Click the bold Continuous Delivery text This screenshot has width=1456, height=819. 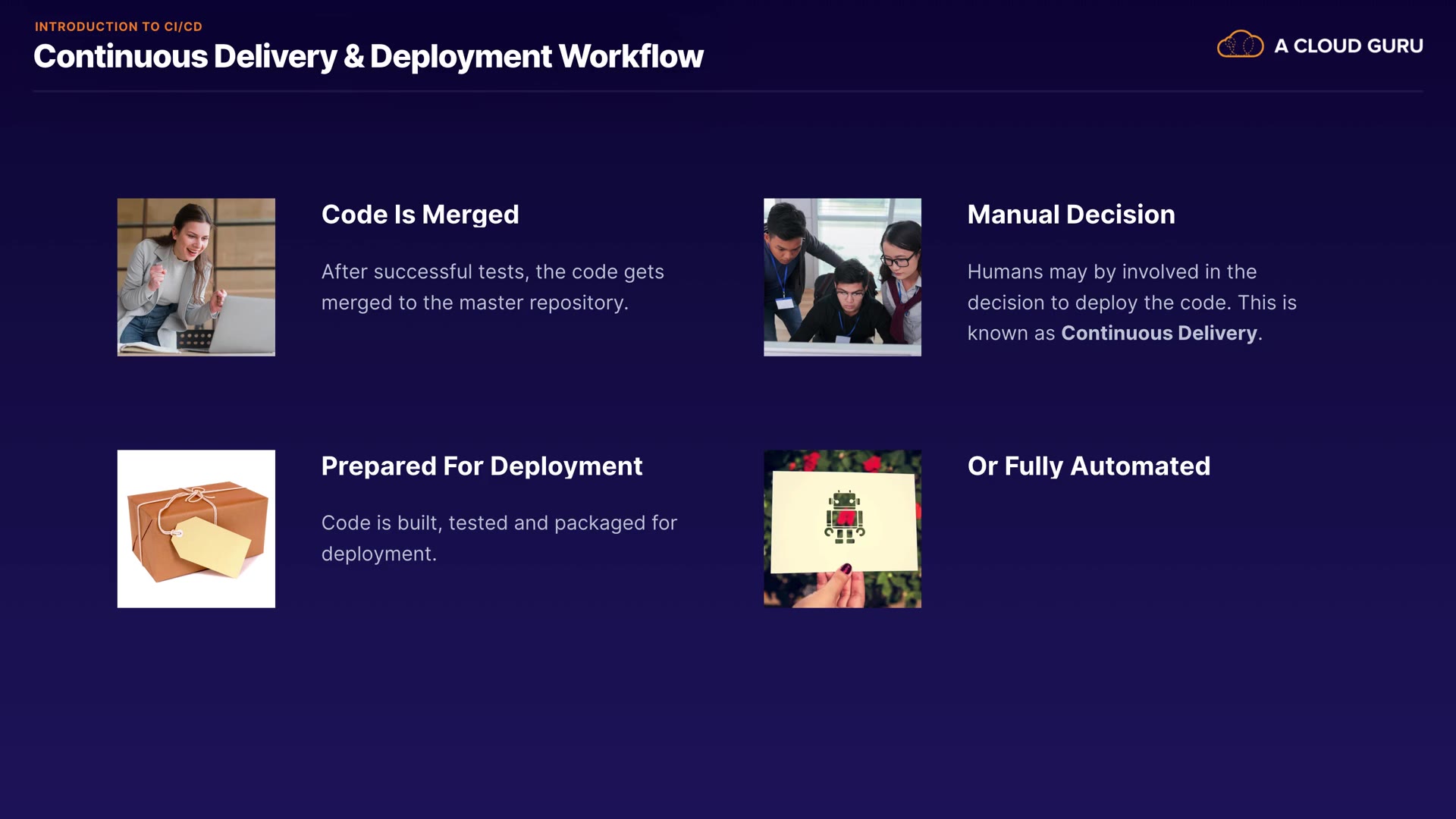(x=1159, y=333)
